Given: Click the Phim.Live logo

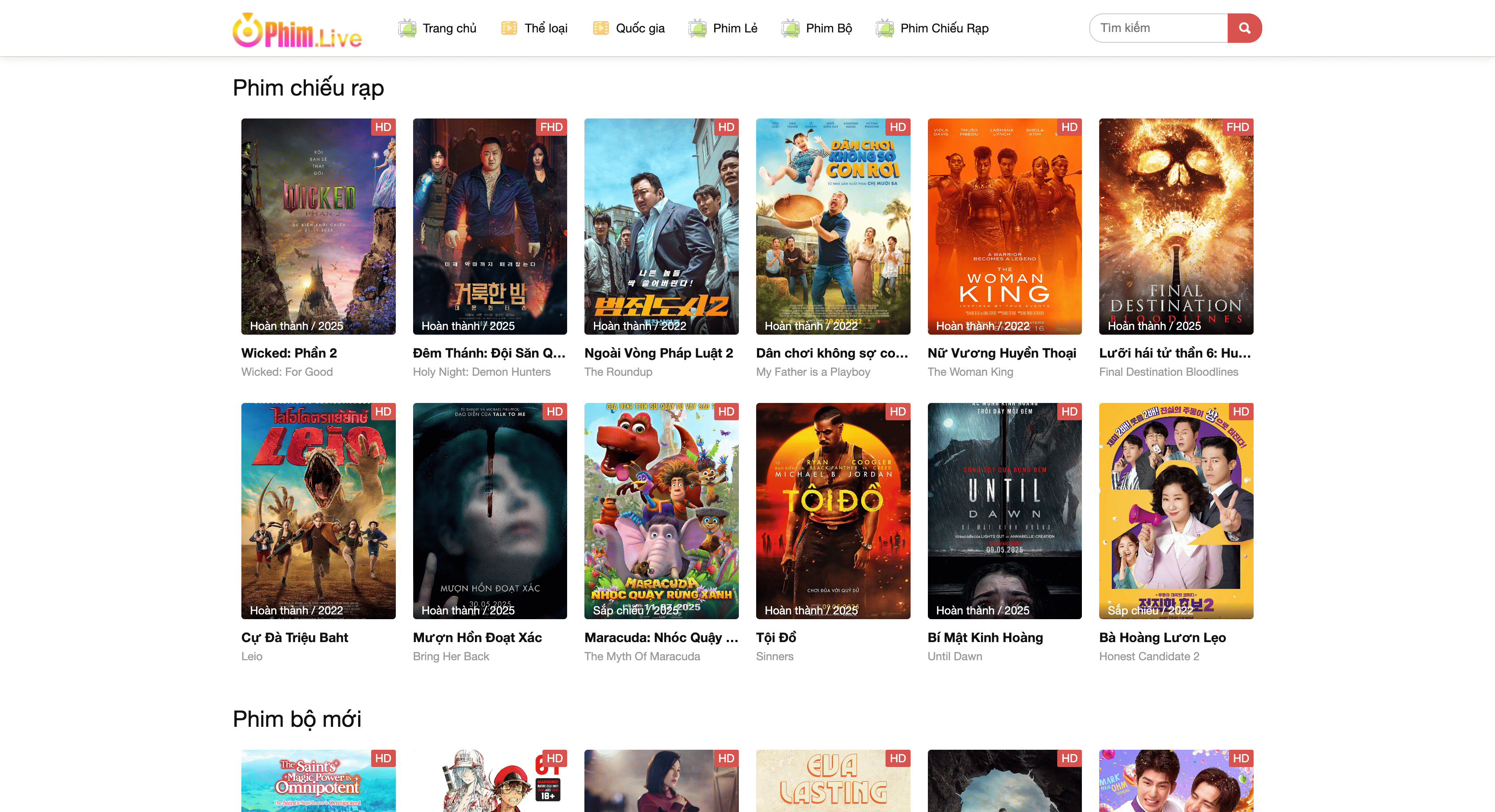Looking at the screenshot, I should pyautogui.click(x=297, y=30).
